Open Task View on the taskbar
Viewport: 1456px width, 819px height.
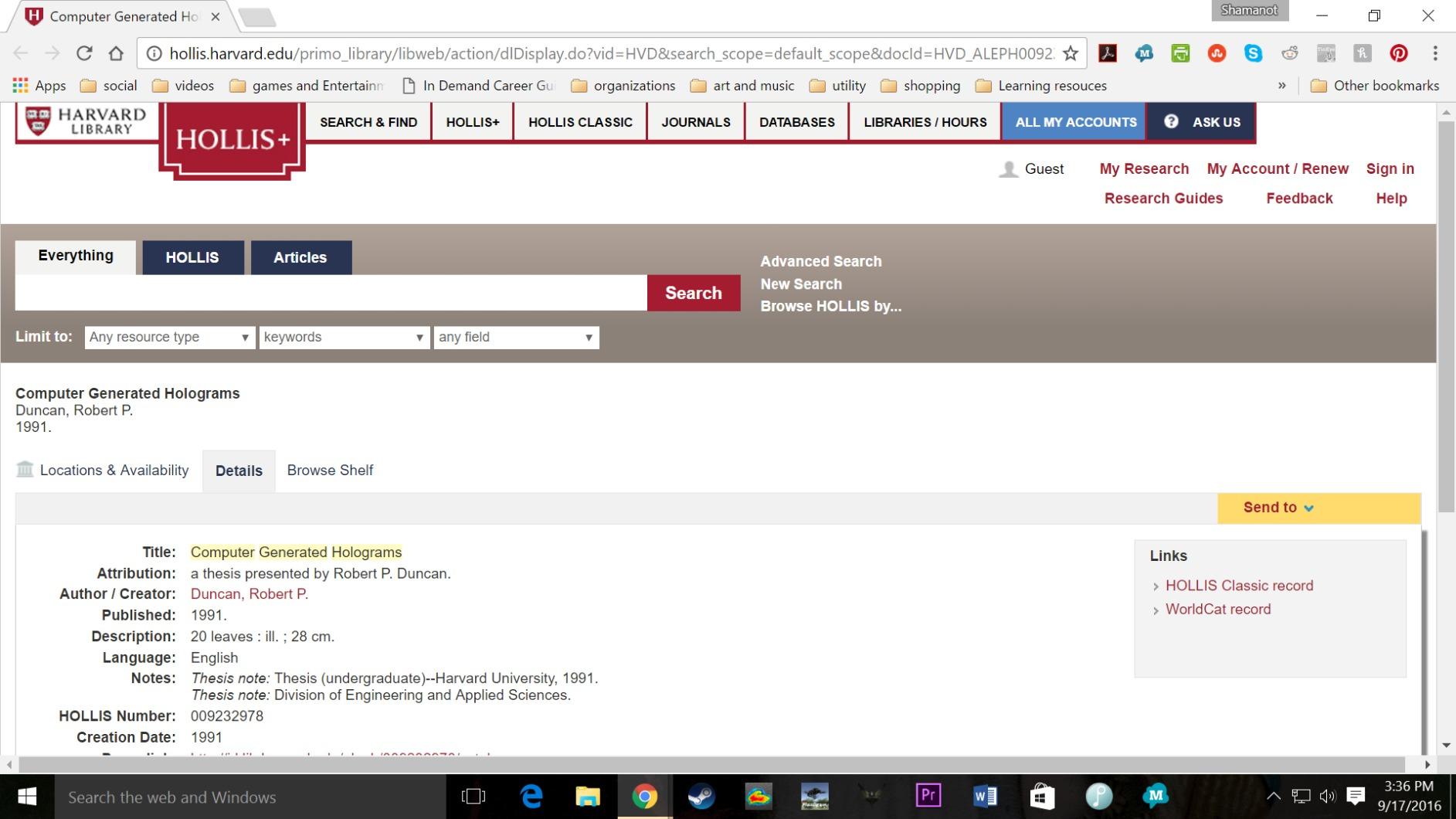tap(473, 797)
